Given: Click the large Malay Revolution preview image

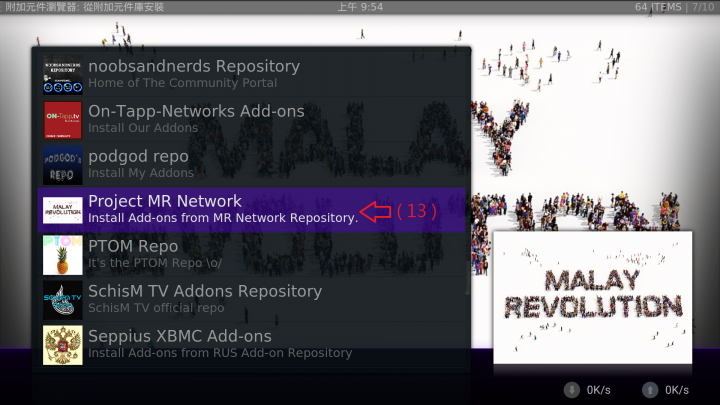Looking at the screenshot, I should (592, 298).
